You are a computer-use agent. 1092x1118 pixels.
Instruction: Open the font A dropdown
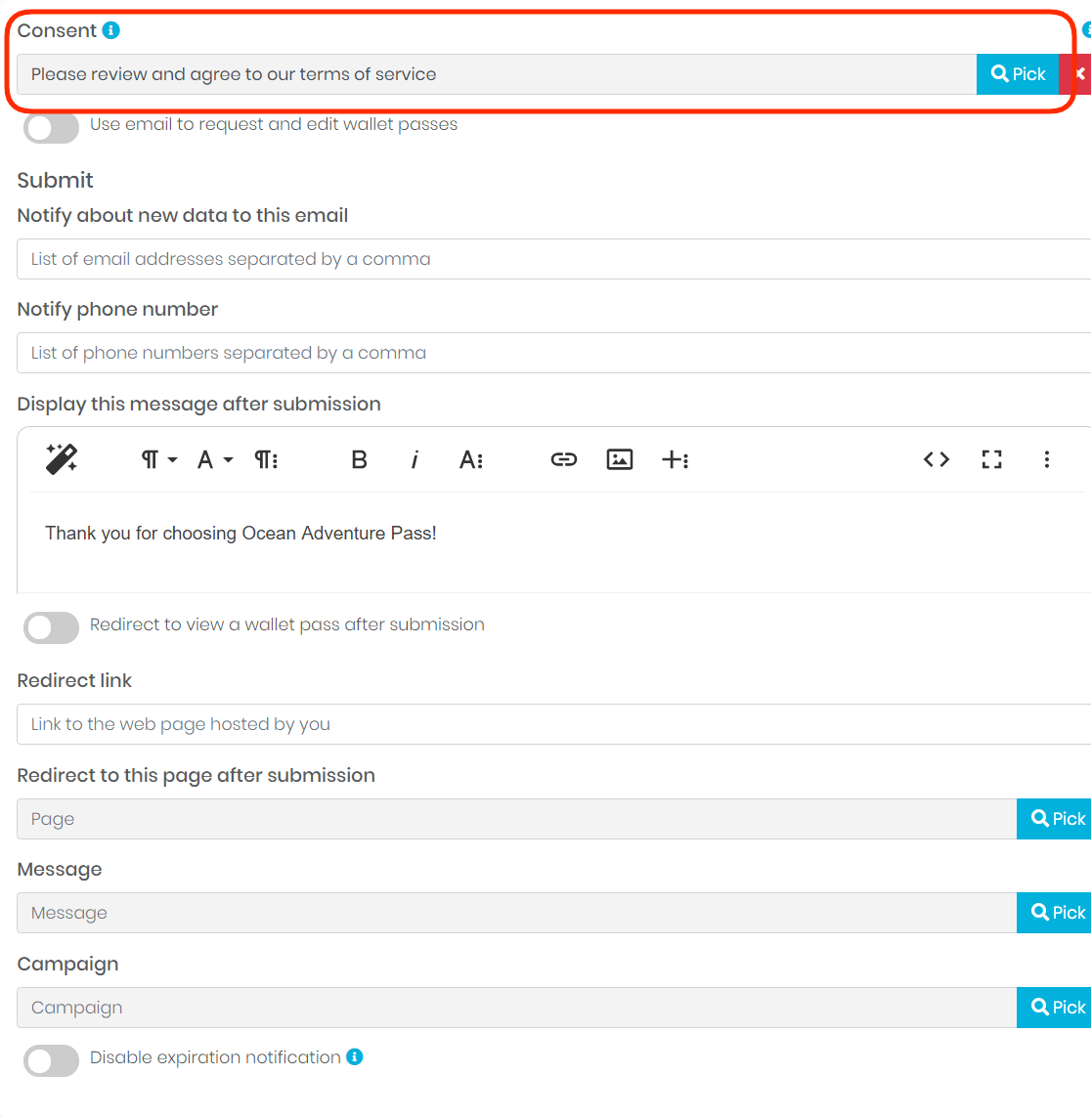(x=214, y=460)
